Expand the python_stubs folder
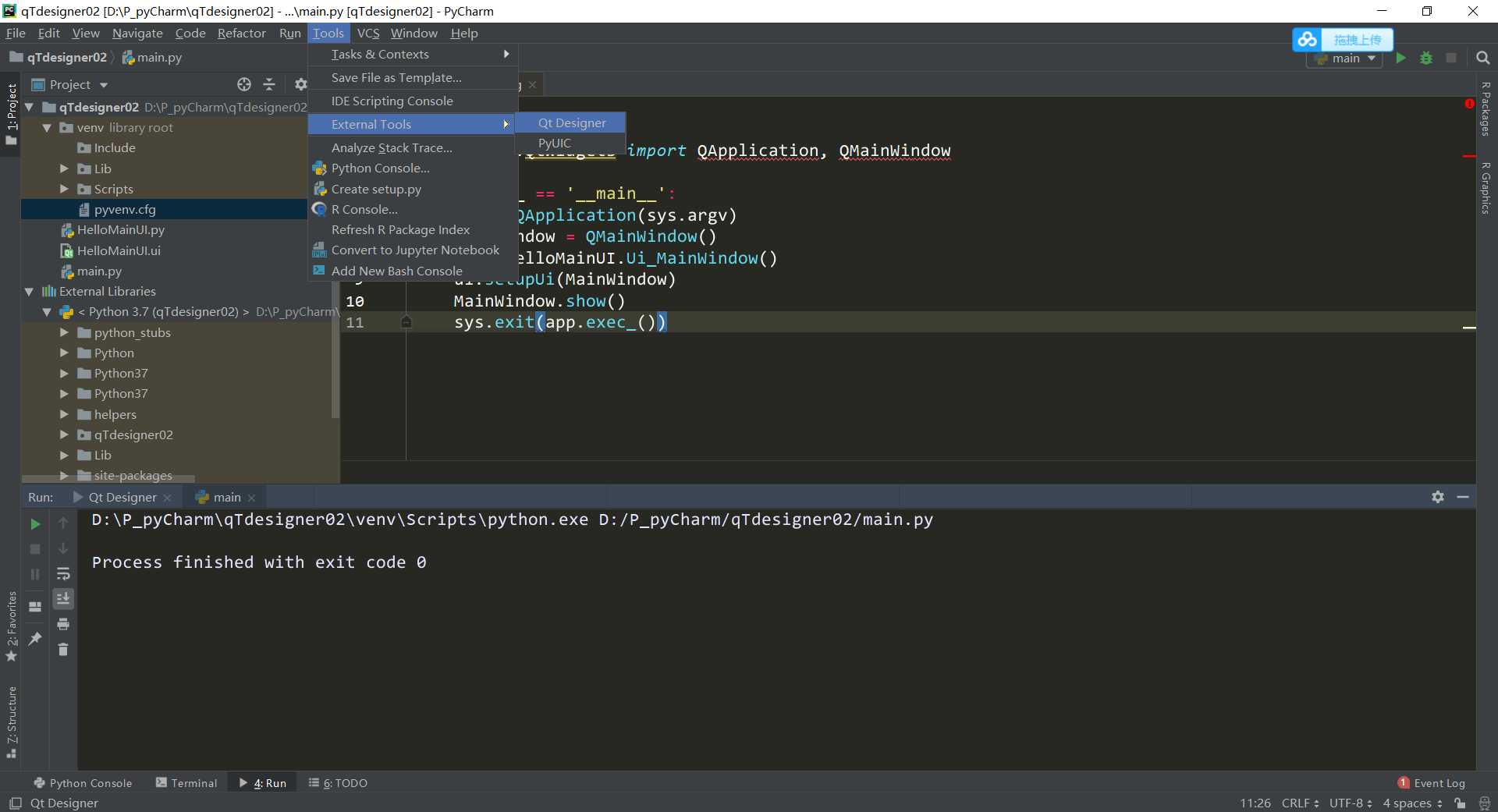 tap(65, 332)
